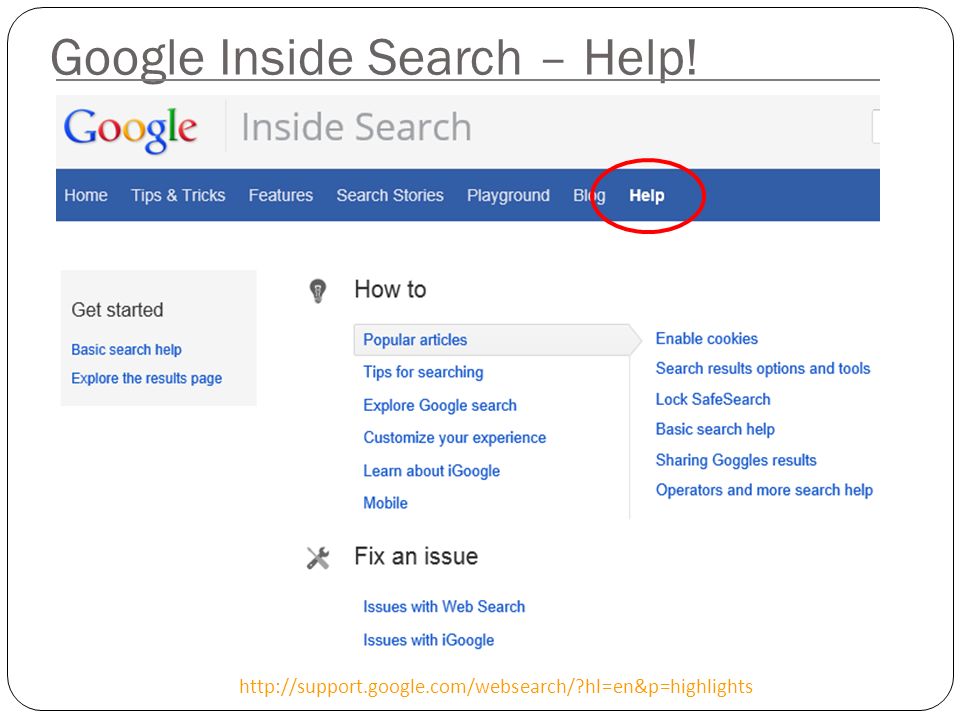960x720 pixels.
Task: Open Operators and more search help
Action: pyautogui.click(x=764, y=490)
